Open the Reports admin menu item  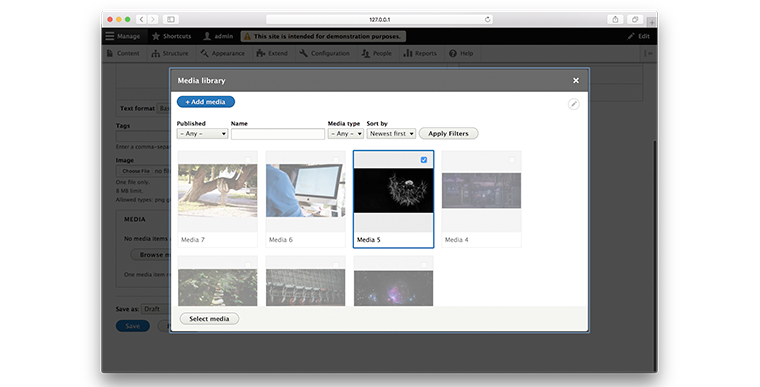[420, 53]
